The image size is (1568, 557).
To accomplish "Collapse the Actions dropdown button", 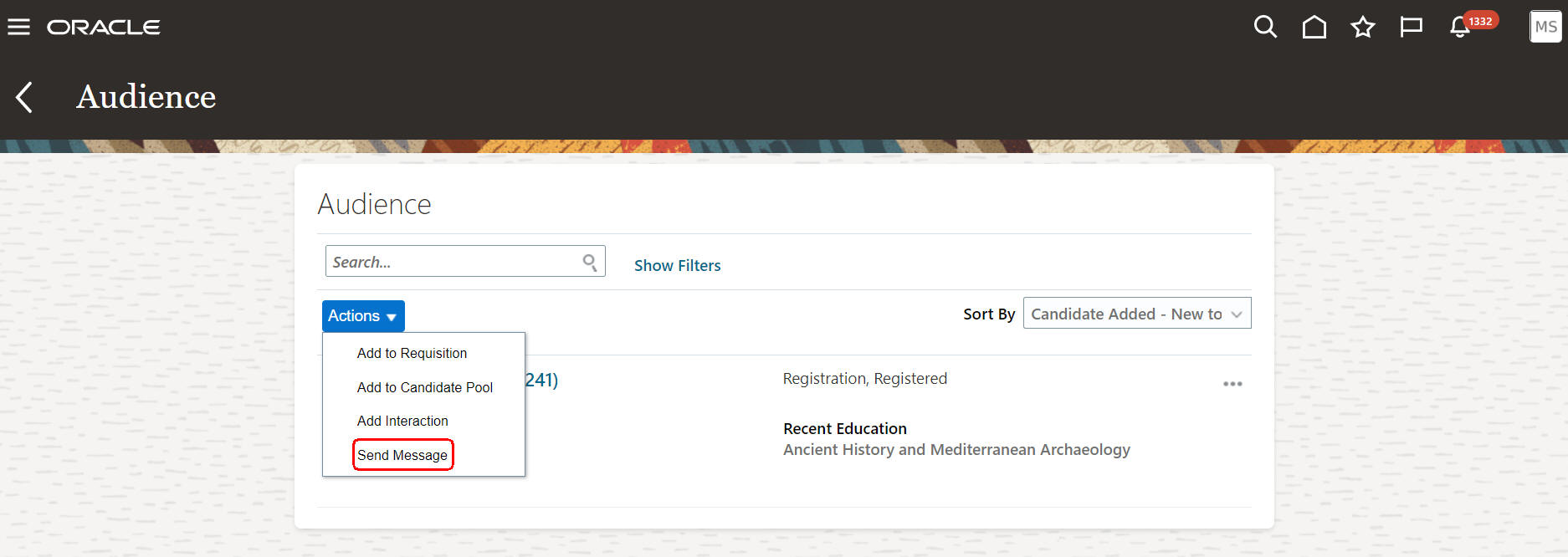I will click(x=363, y=316).
